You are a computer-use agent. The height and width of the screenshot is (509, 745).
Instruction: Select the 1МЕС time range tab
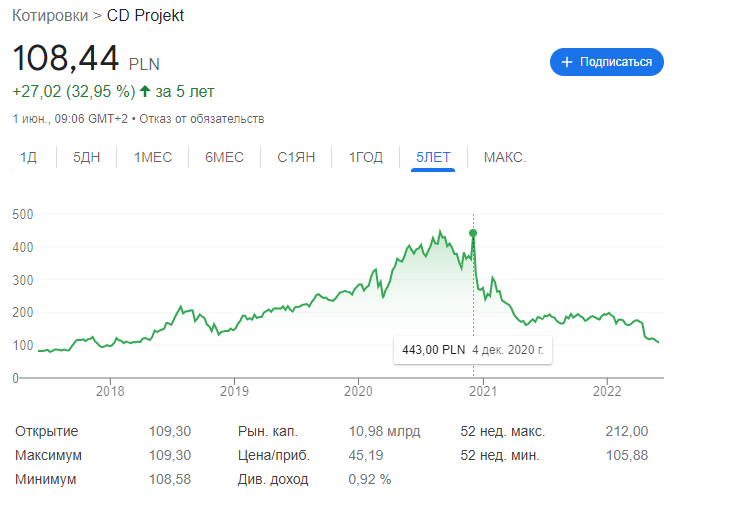click(x=153, y=157)
